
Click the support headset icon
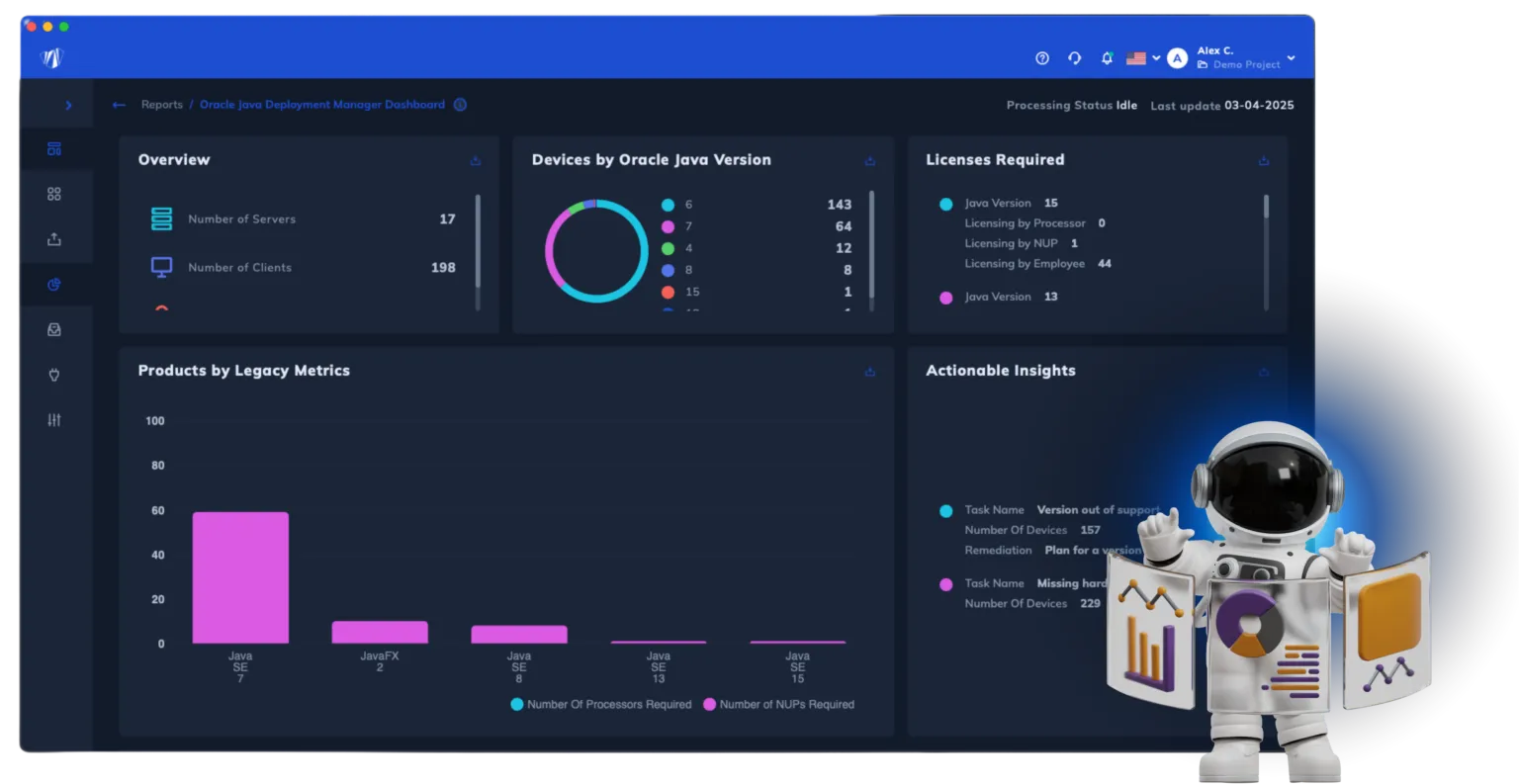[x=1074, y=58]
